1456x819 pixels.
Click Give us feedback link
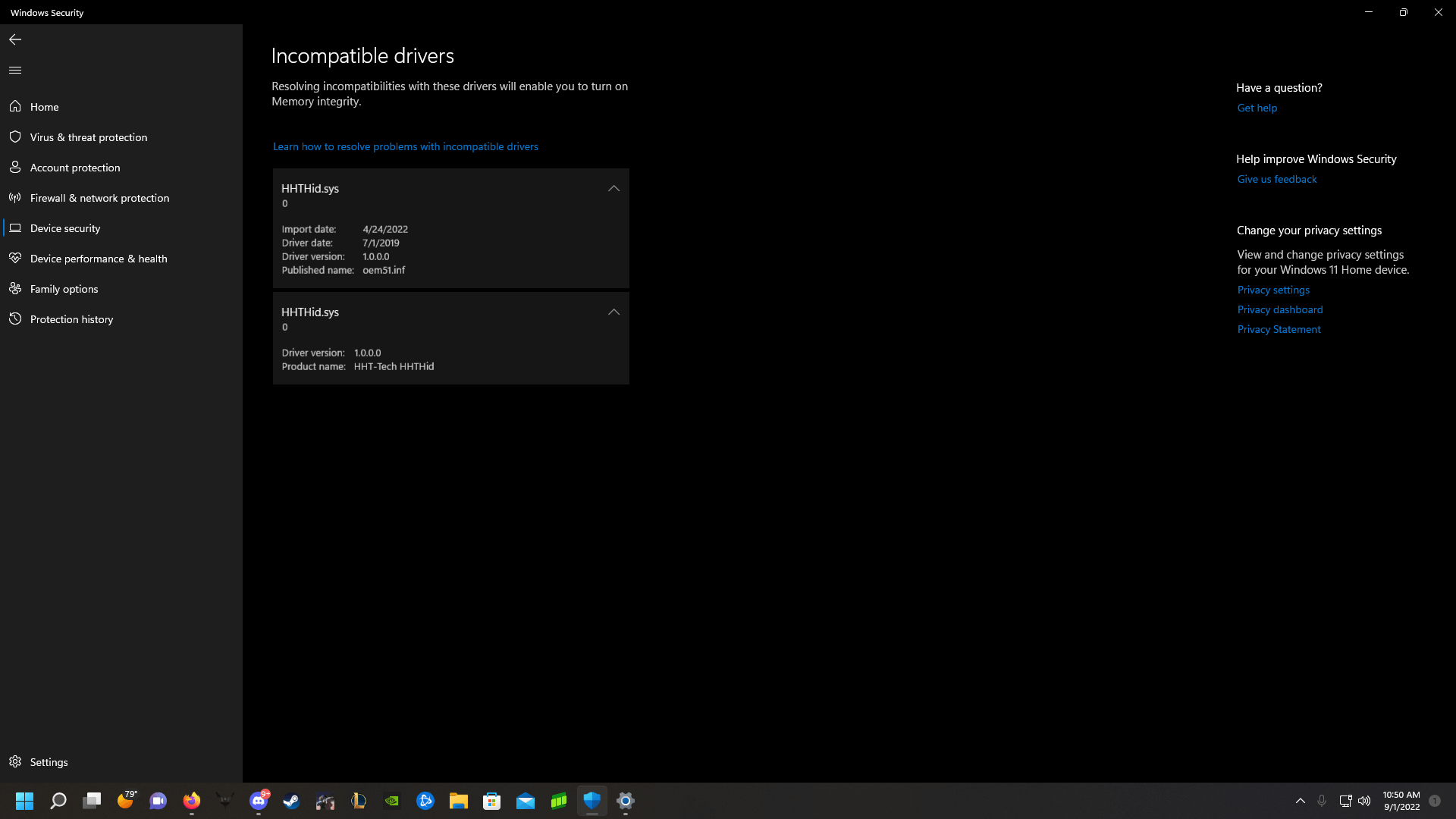pos(1276,179)
